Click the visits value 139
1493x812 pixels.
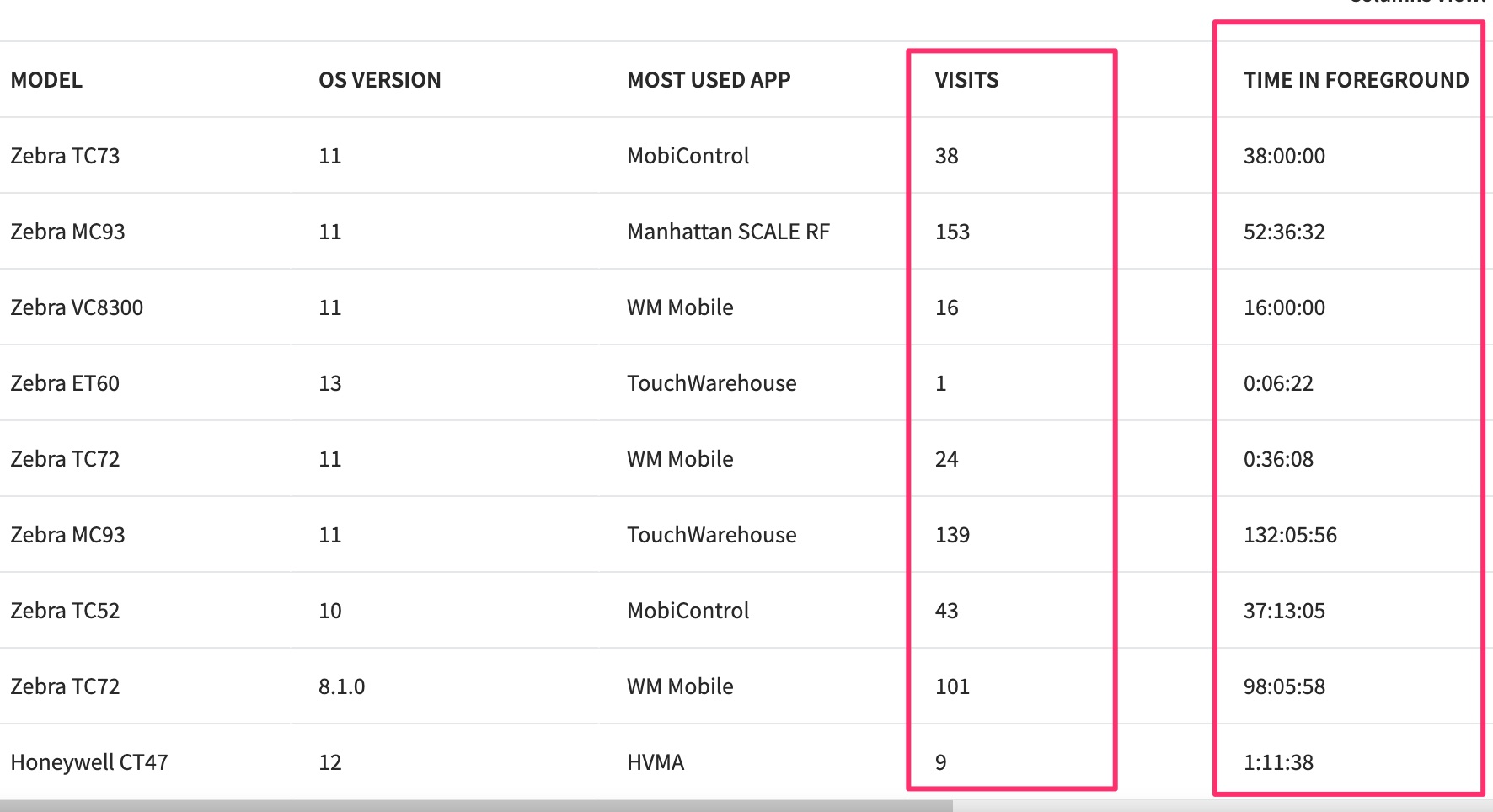(x=952, y=535)
